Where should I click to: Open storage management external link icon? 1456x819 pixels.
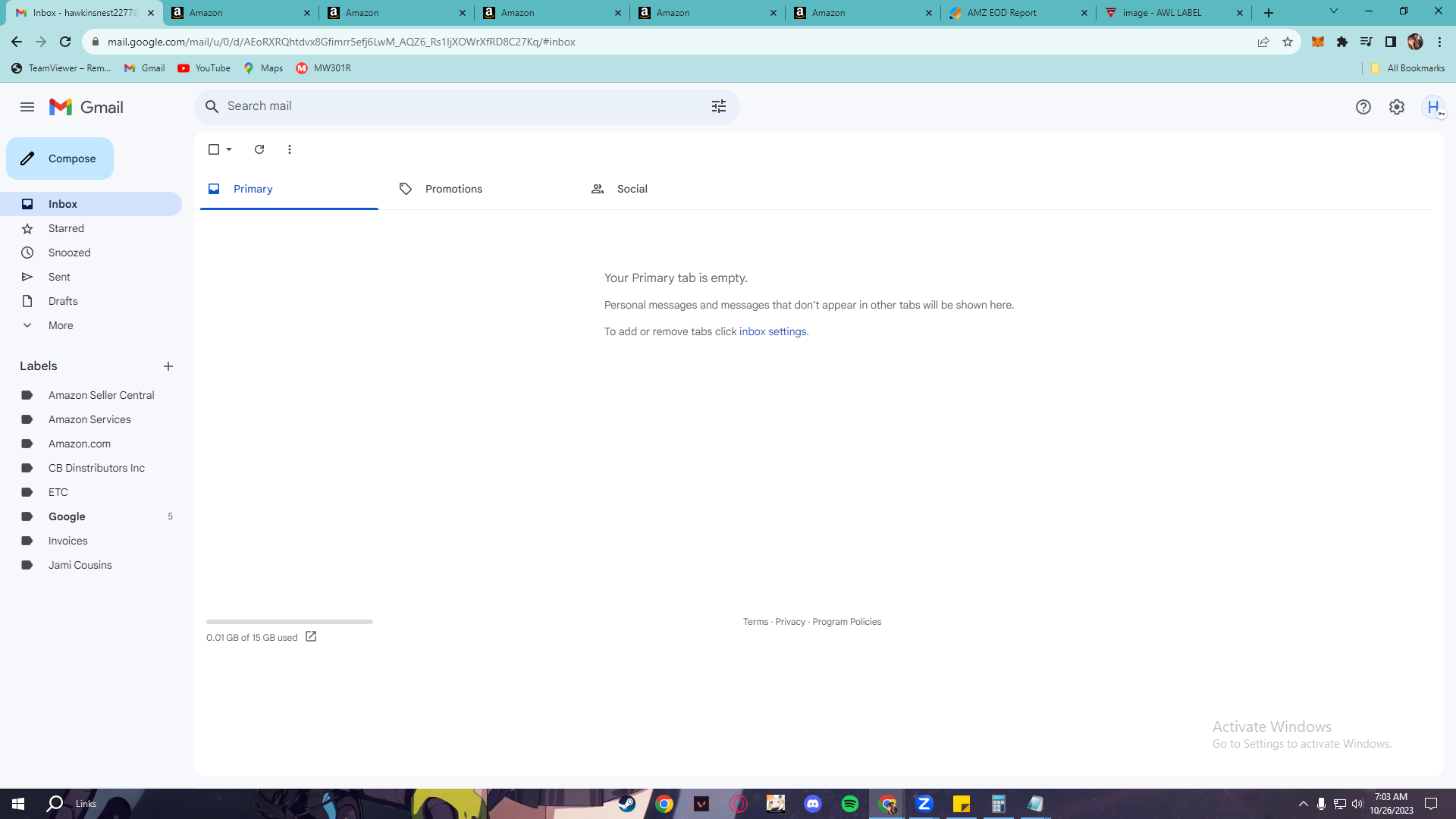(x=311, y=636)
